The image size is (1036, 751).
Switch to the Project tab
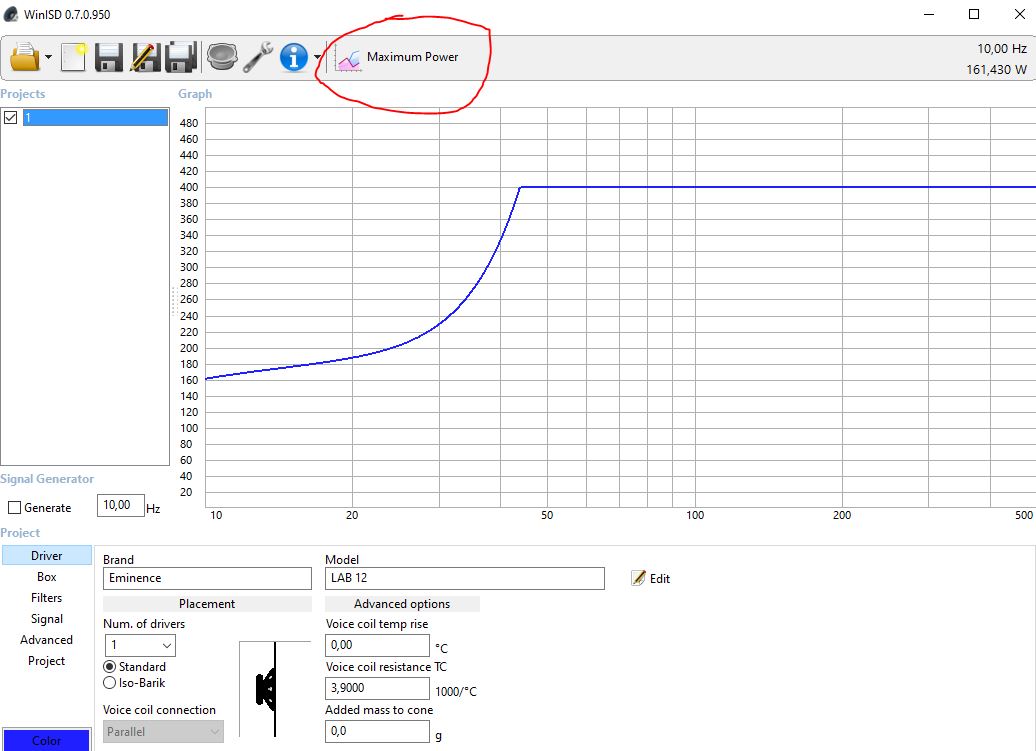coord(46,661)
